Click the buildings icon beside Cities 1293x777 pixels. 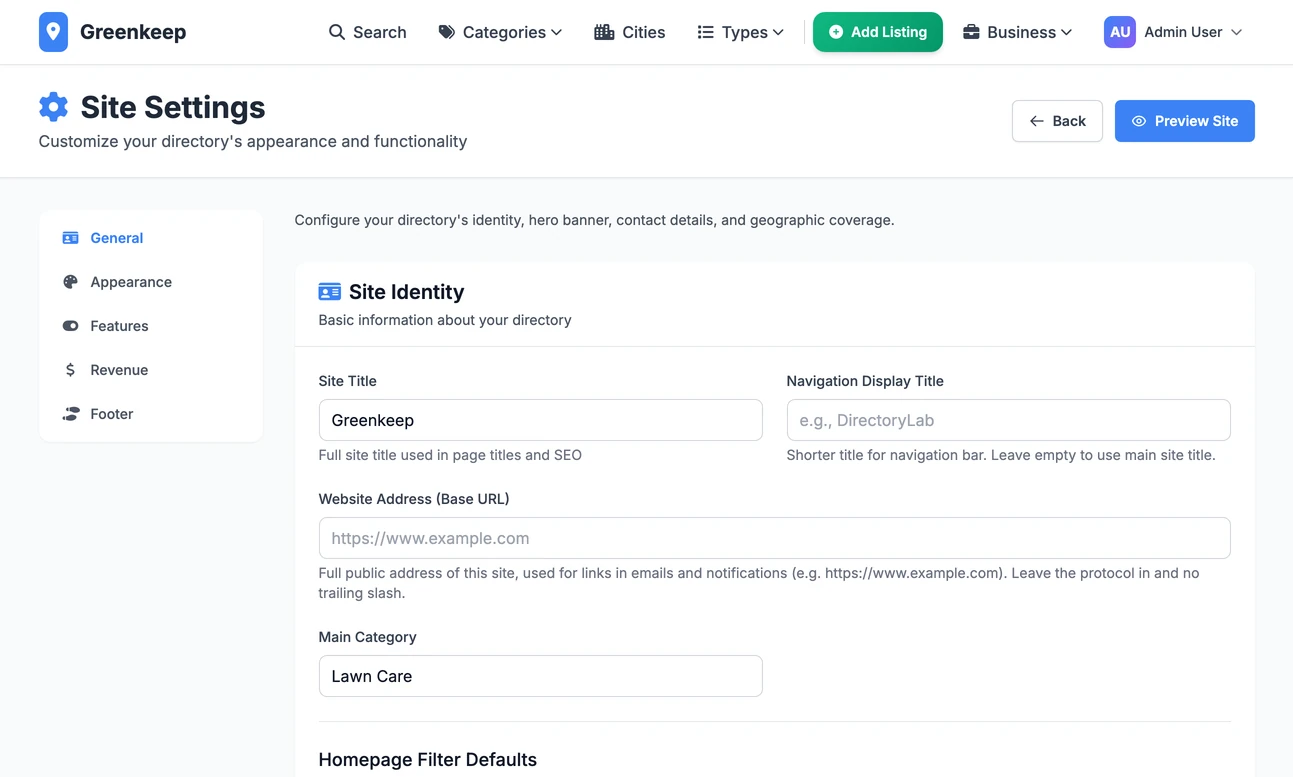click(604, 32)
